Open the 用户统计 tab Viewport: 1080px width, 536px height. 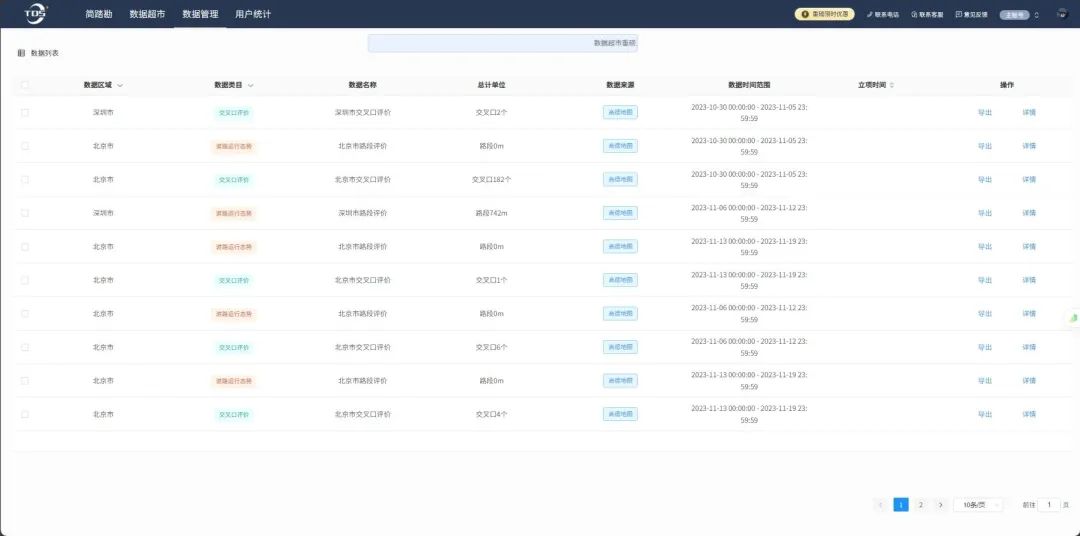point(252,14)
